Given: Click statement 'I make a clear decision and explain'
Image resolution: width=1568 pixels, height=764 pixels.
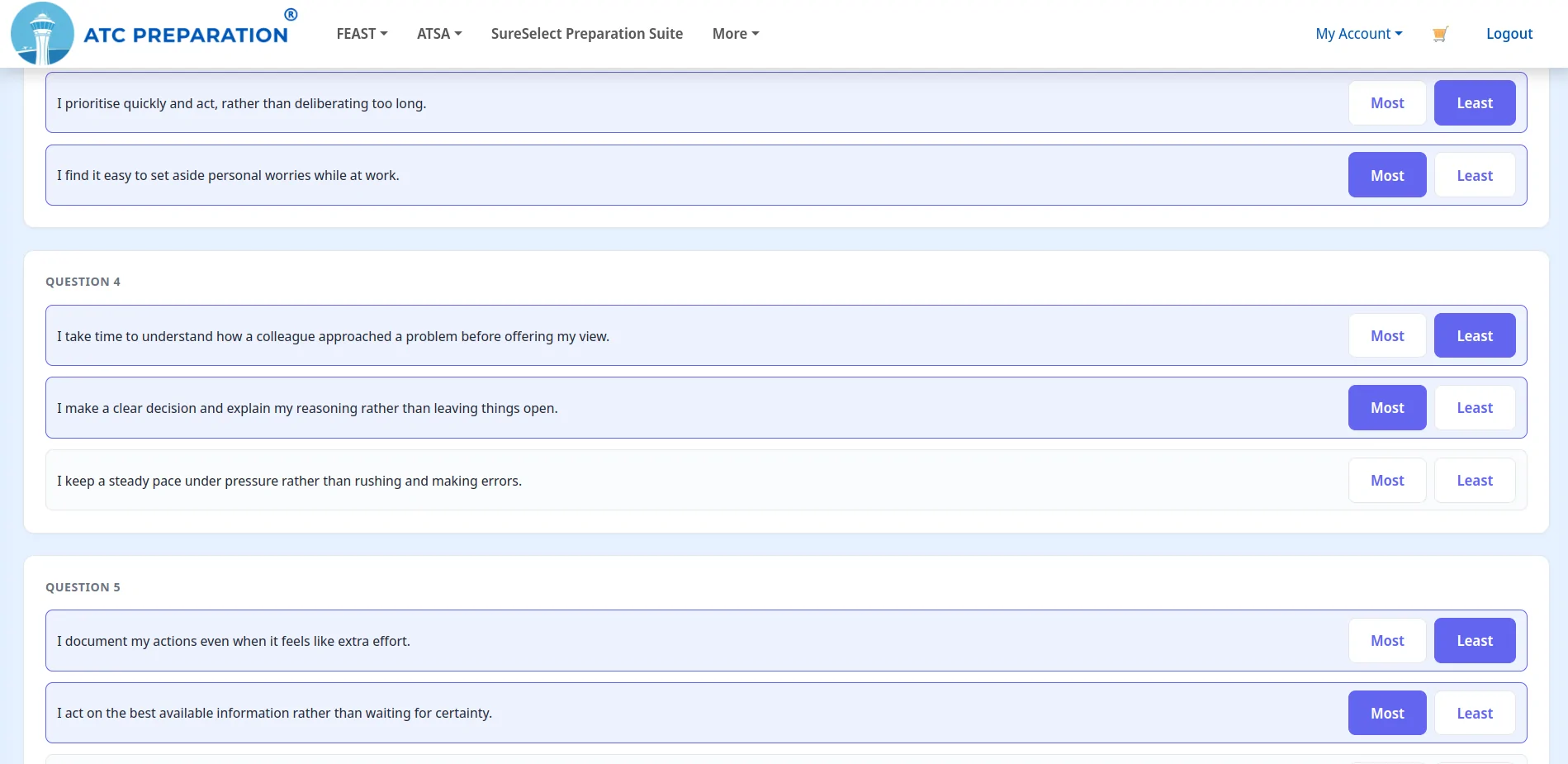Looking at the screenshot, I should 307,408.
